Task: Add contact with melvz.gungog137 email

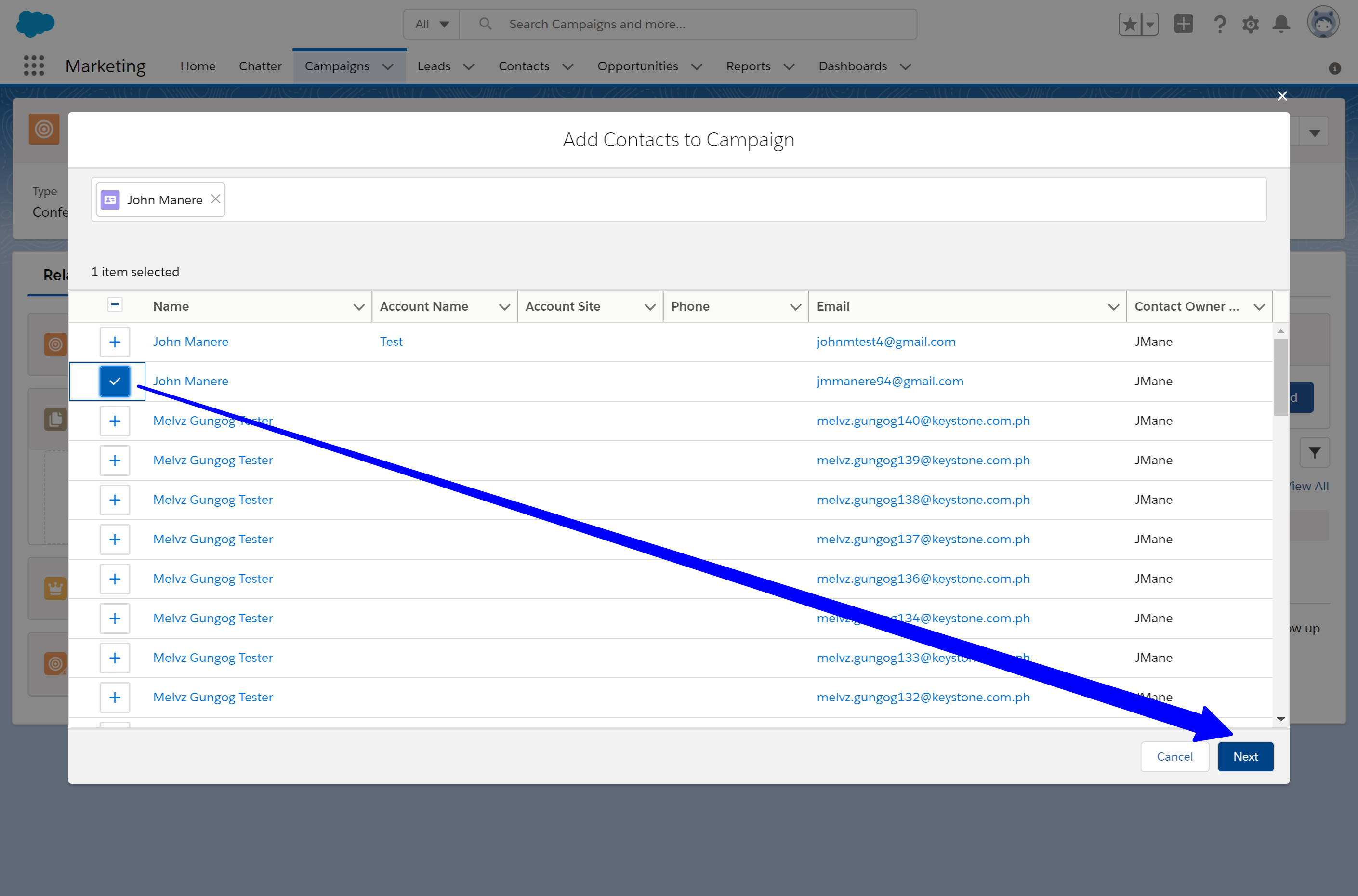Action: click(115, 539)
